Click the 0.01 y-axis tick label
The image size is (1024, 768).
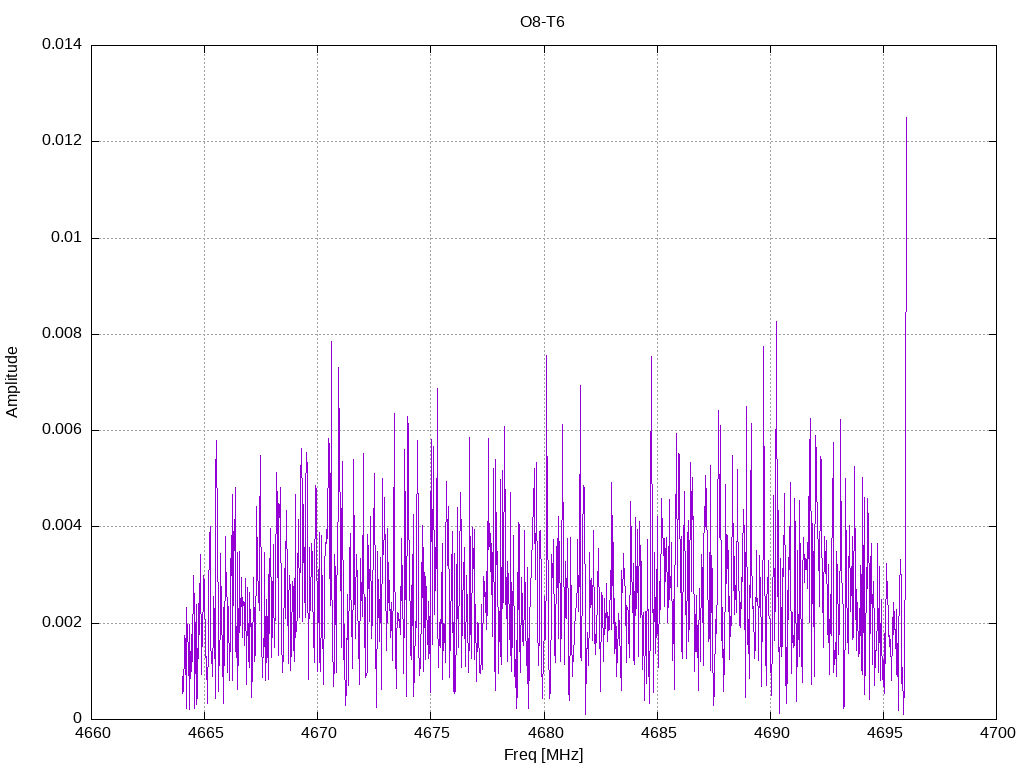click(x=67, y=237)
